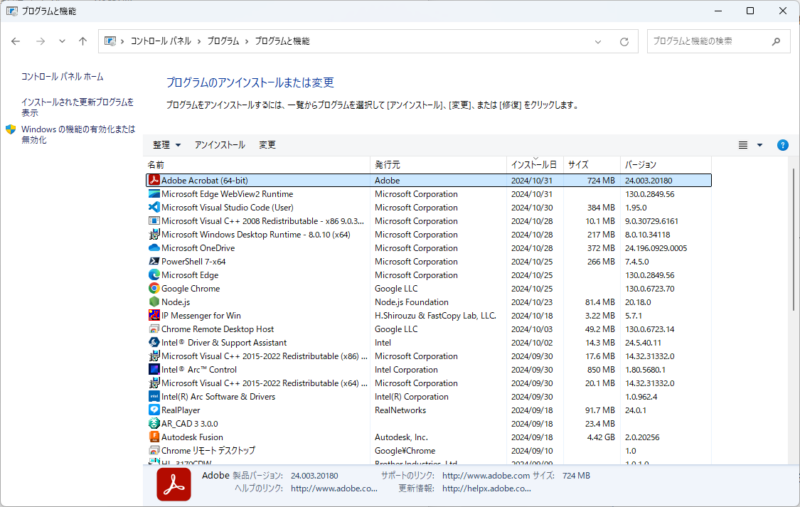Image resolution: width=800 pixels, height=507 pixels.
Task: Go up one level with up arrow
Action: tap(83, 41)
